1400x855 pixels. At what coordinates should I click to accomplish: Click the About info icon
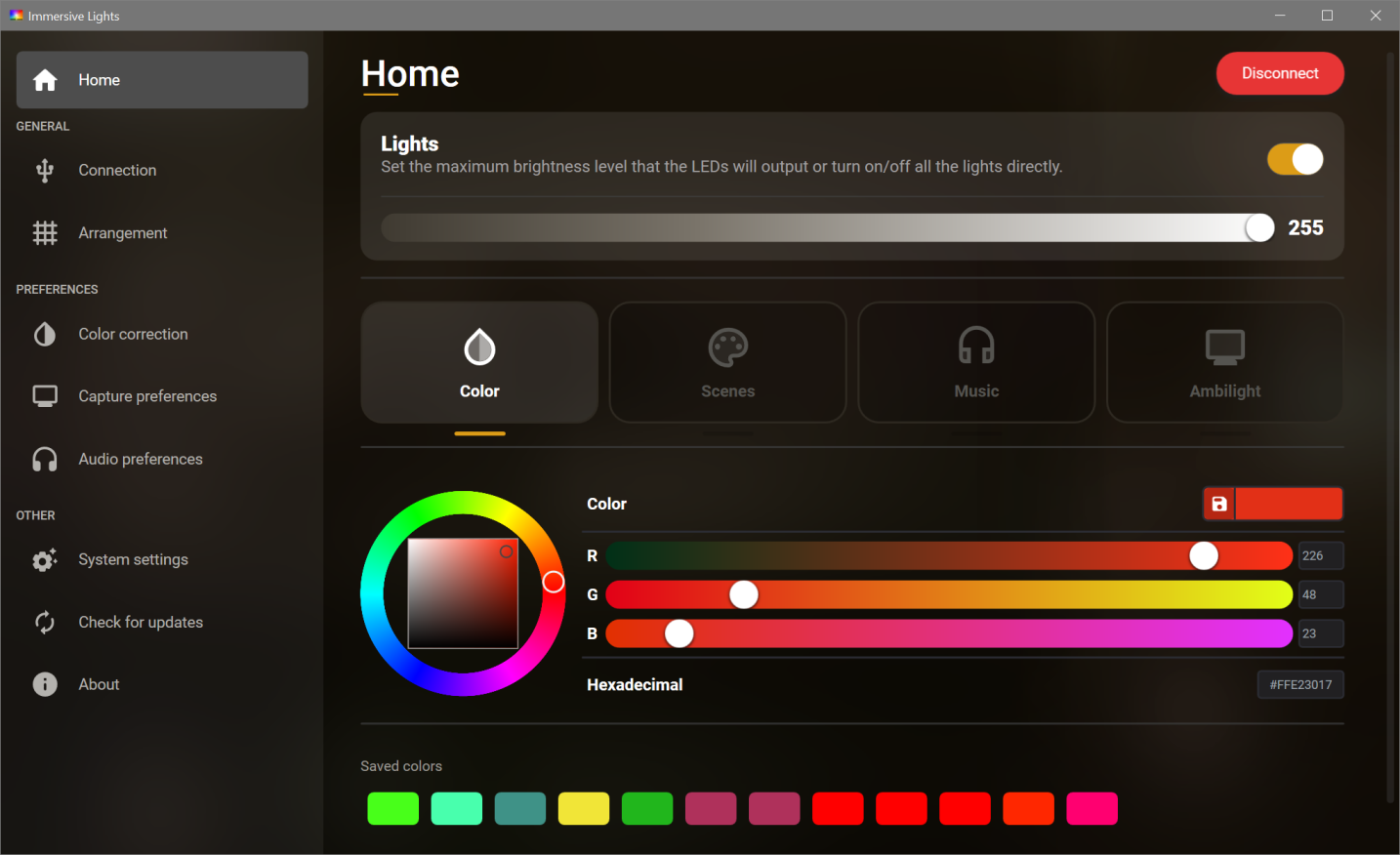[x=45, y=685]
